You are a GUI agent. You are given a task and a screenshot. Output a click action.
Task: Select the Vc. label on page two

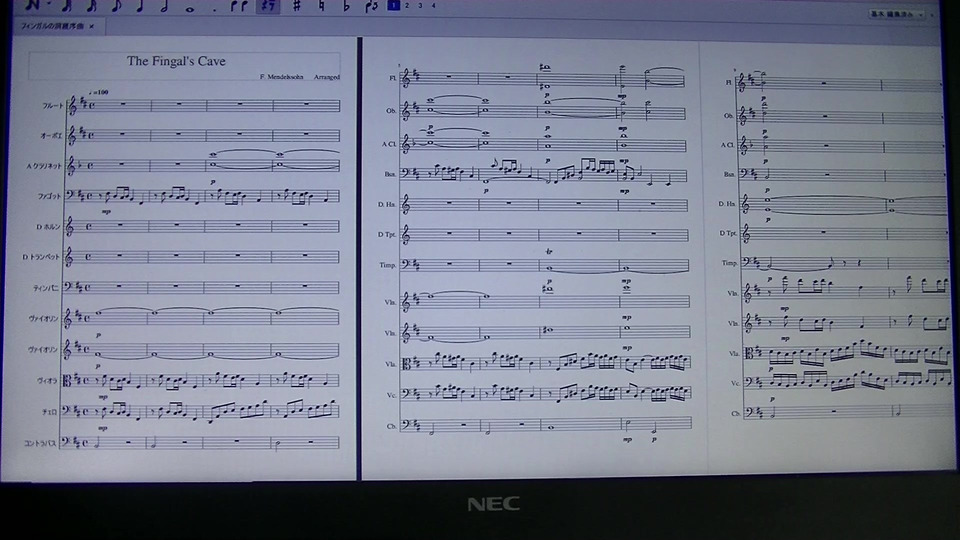point(391,395)
